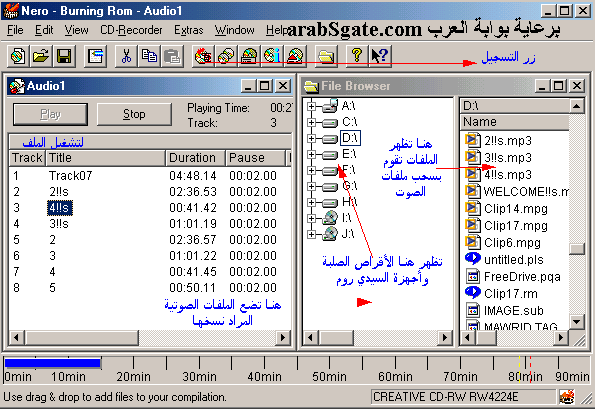Select the D:\ drive in the tree
Viewport: 595px width, 409px height.
tap(350, 138)
